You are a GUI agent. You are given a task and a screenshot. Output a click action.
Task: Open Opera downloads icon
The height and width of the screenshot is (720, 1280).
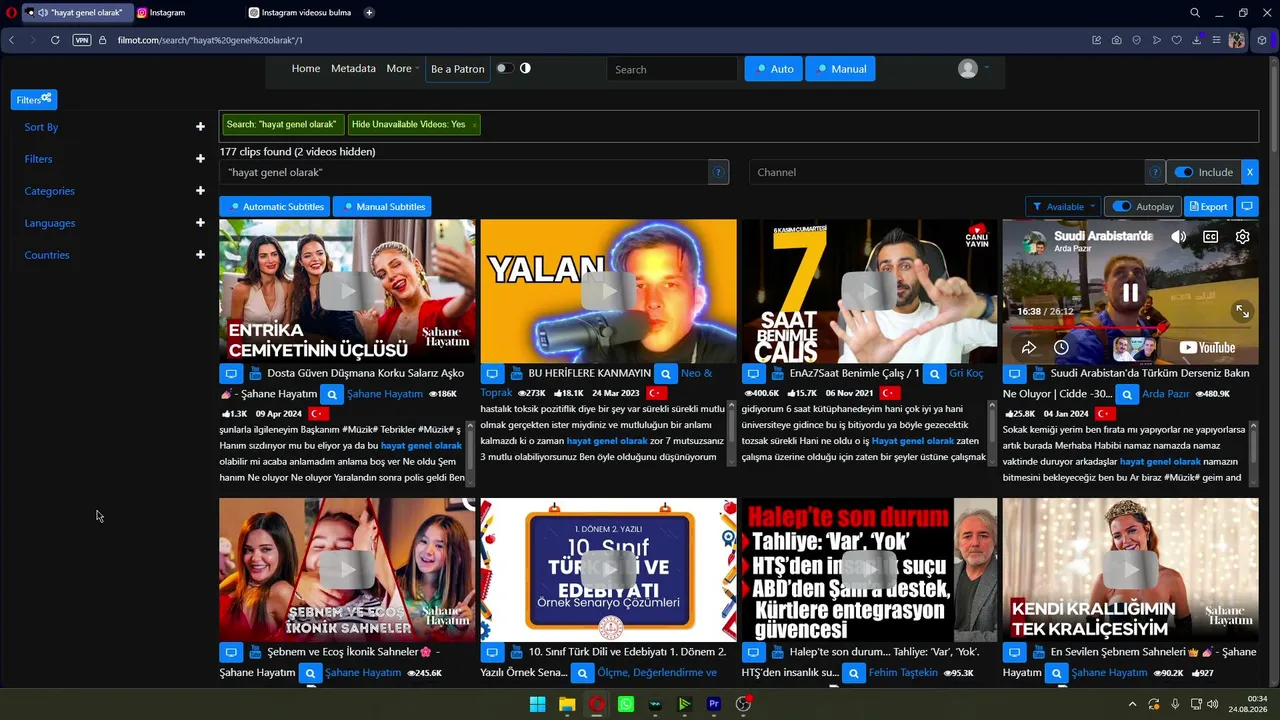1197,40
